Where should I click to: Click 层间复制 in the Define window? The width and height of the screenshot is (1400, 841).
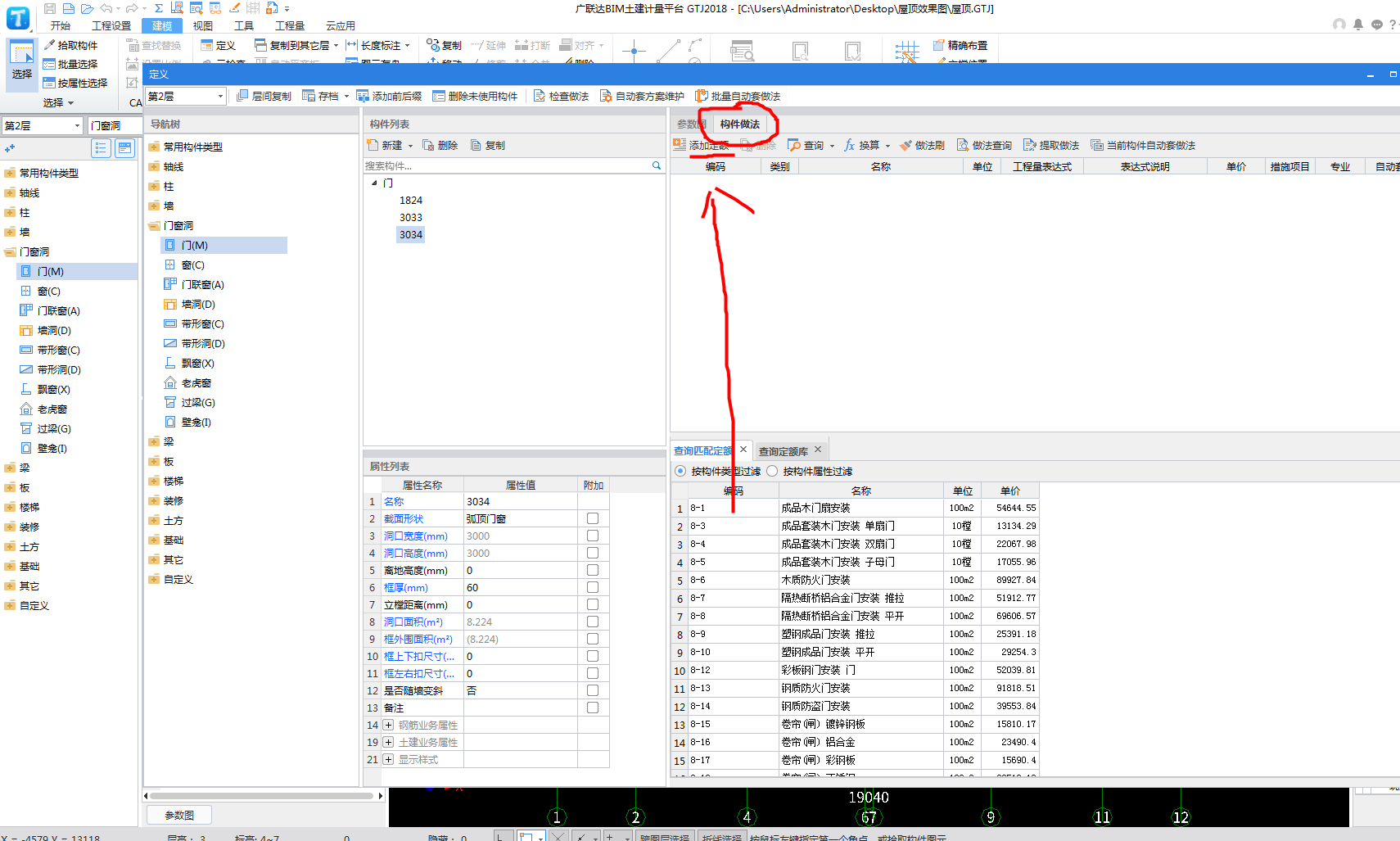point(264,96)
